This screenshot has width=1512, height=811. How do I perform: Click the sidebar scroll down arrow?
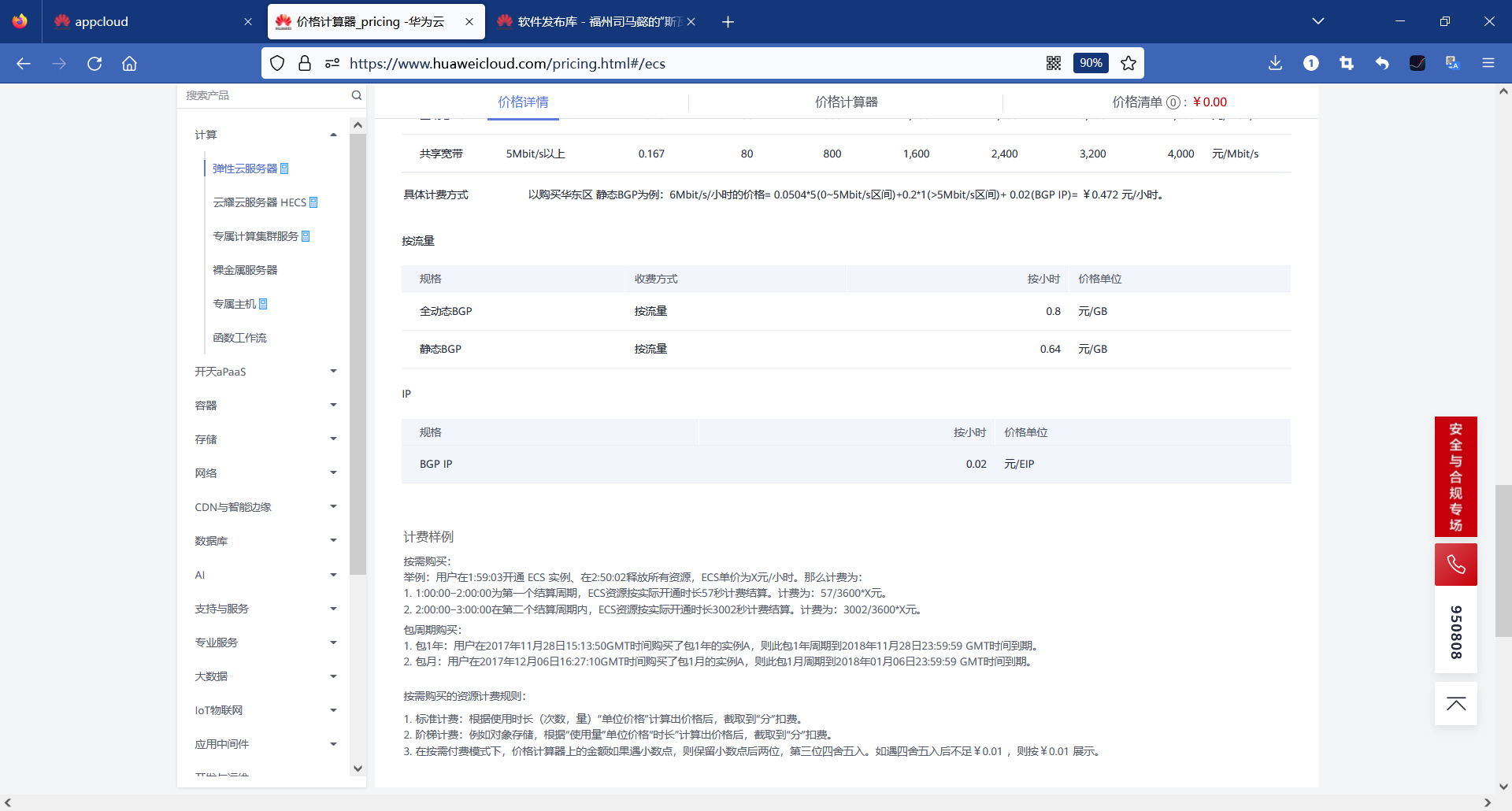(358, 768)
